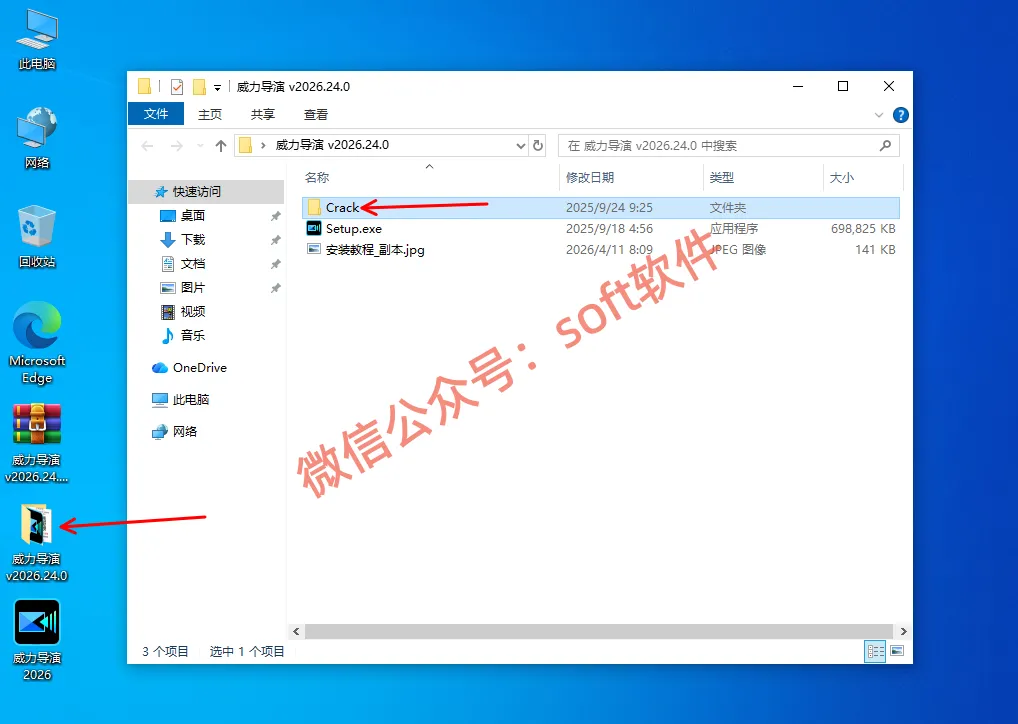
Task: Launch Microsoft Edge from the desktop
Action: click(37, 343)
